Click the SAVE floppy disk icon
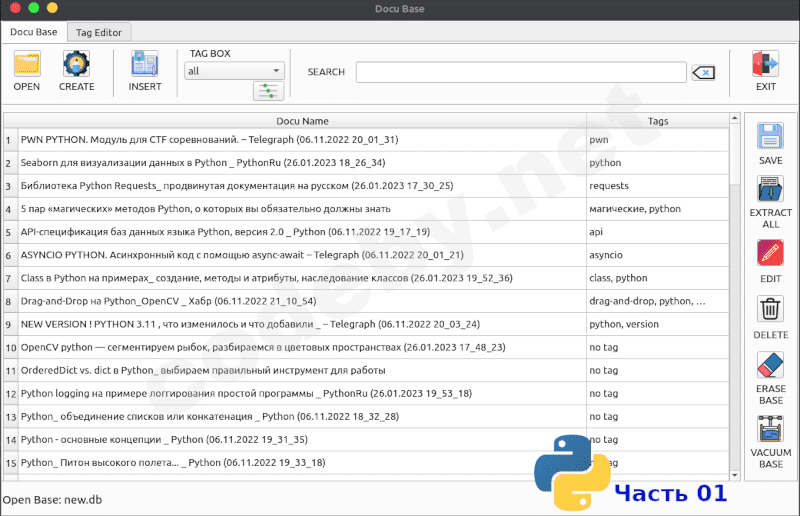The image size is (800, 516). (770, 136)
